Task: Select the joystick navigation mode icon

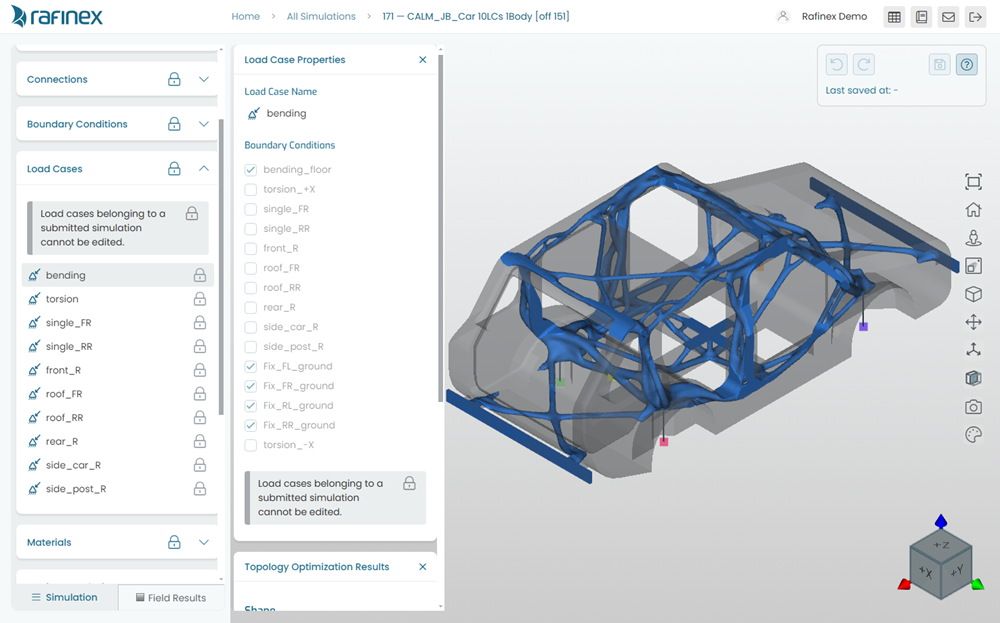Action: click(x=973, y=238)
